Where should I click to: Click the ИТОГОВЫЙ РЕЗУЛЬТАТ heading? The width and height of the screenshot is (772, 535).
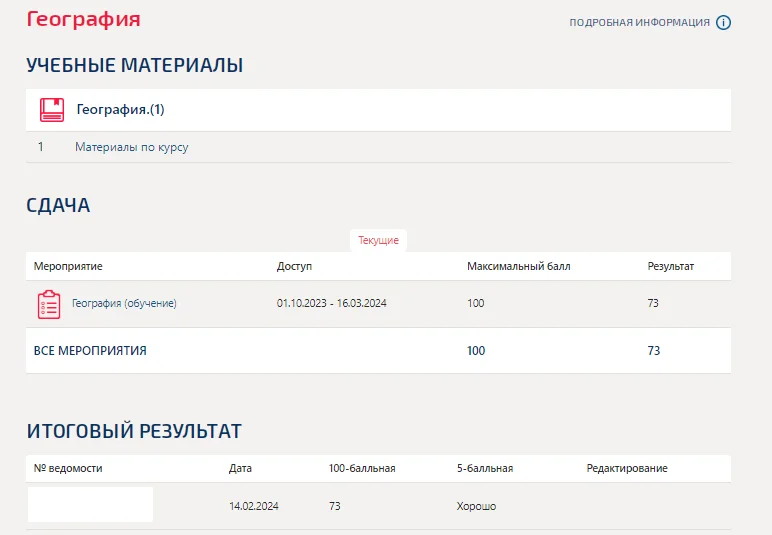pos(134,431)
